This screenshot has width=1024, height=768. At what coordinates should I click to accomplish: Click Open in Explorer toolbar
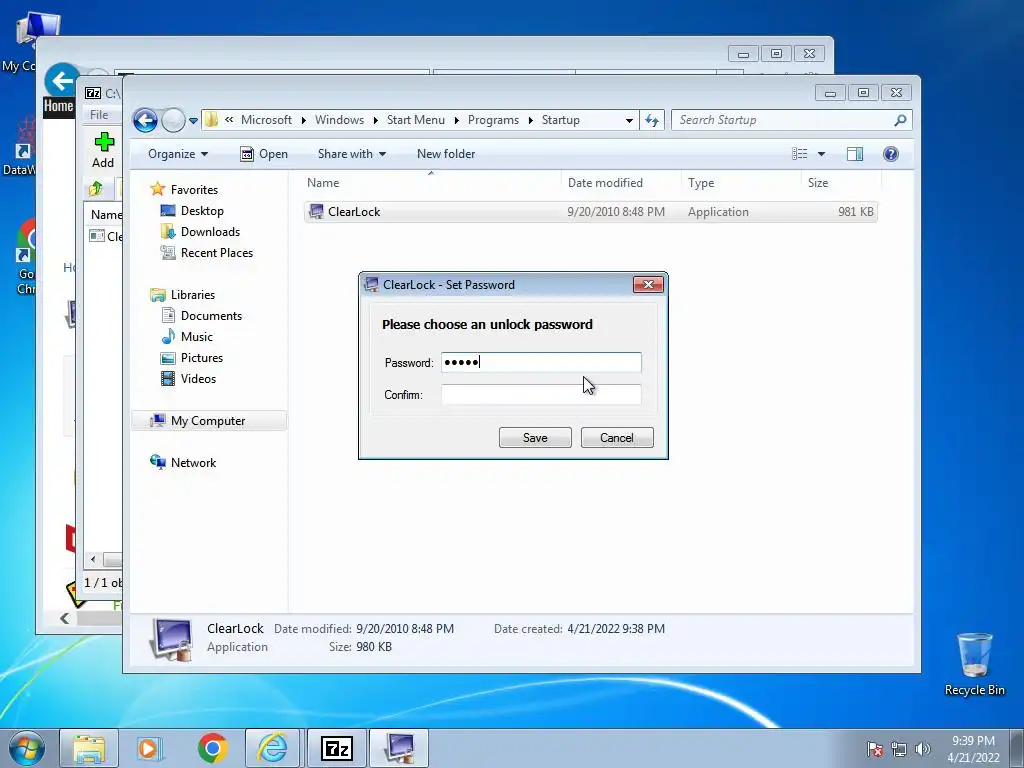point(264,154)
